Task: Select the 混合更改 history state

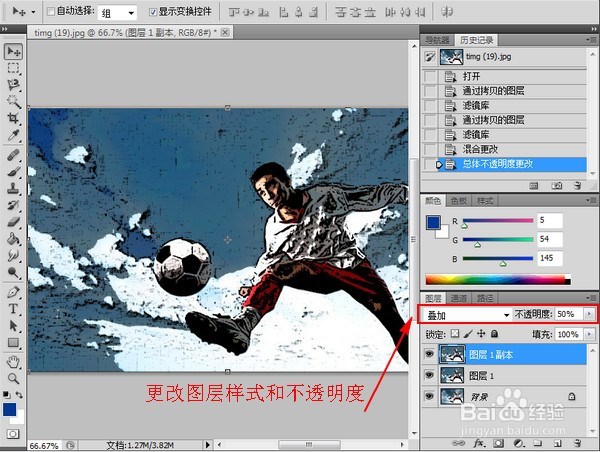Action: [504, 149]
